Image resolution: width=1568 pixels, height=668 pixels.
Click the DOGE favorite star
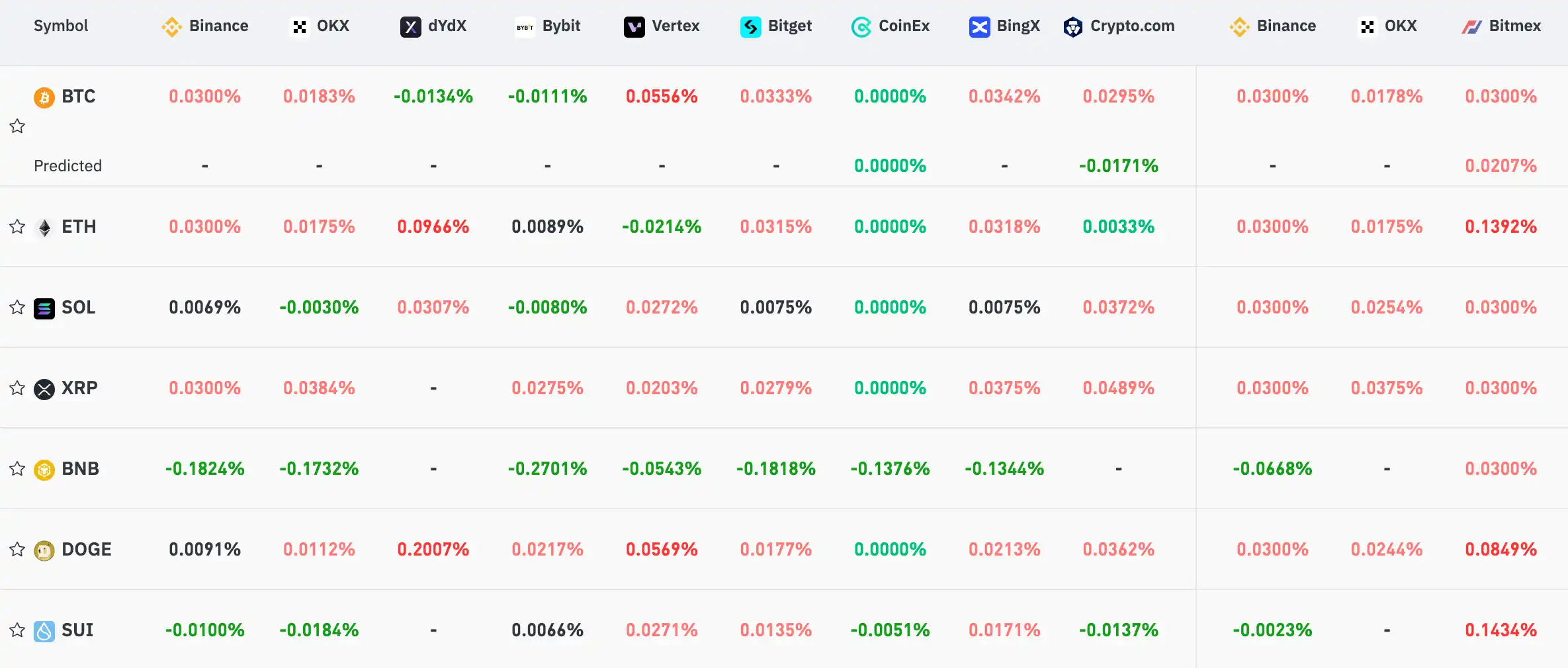pyautogui.click(x=17, y=550)
